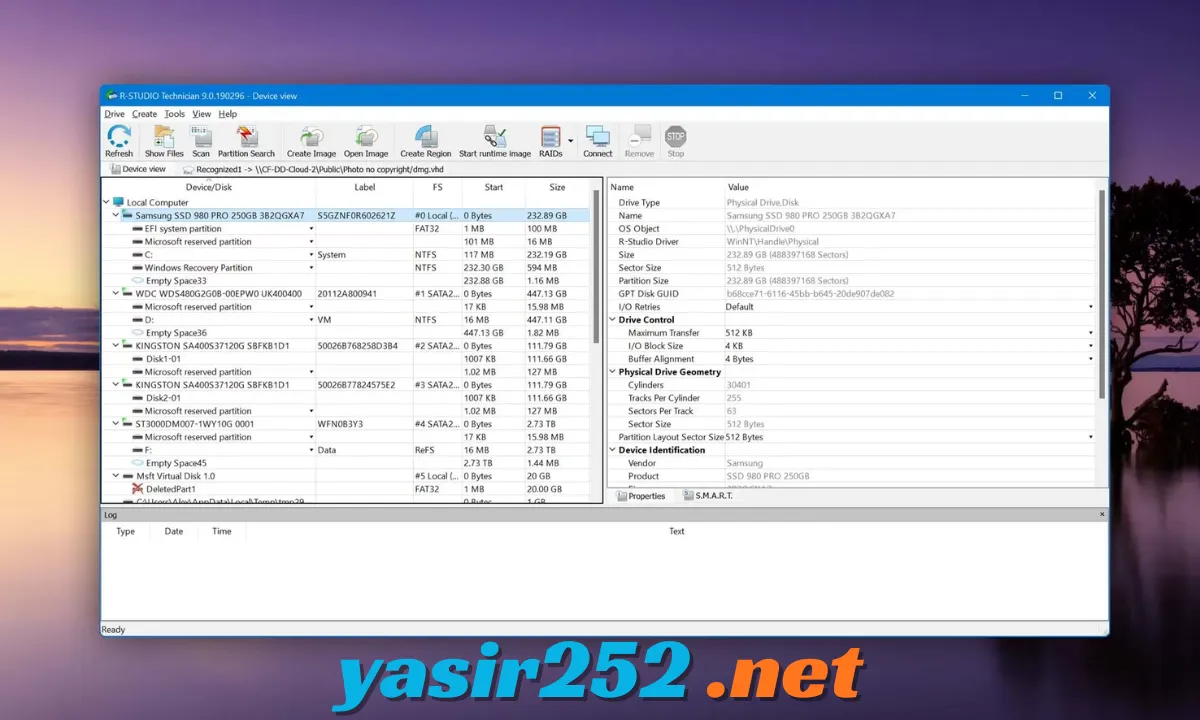Select KINGSTON disk labeled 50026B77824575E2
Screen dimensions: 1200x720
tap(346, 385)
